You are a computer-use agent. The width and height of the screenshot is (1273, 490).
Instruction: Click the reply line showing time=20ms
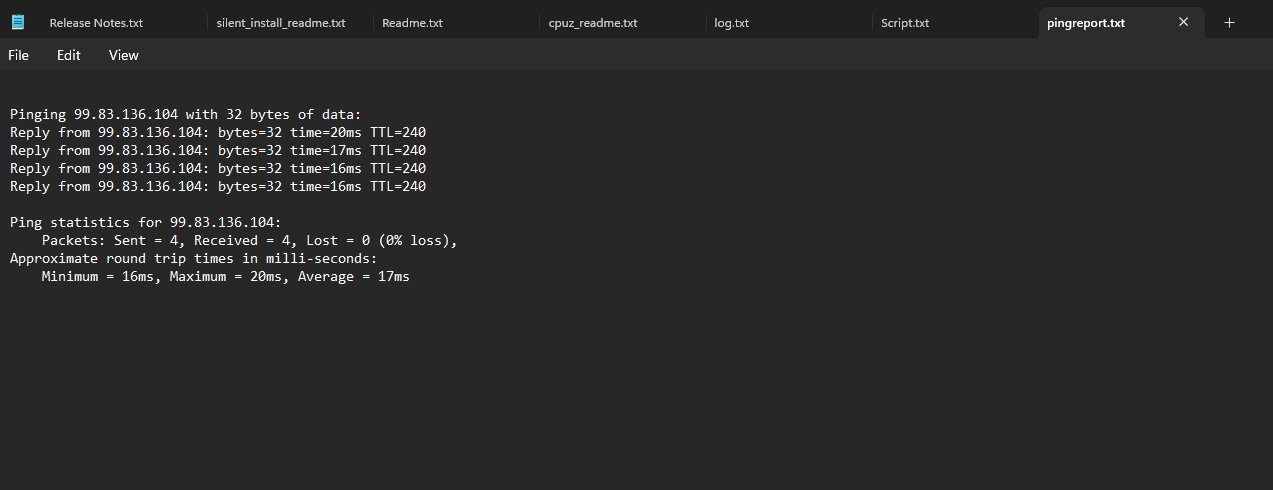click(218, 132)
